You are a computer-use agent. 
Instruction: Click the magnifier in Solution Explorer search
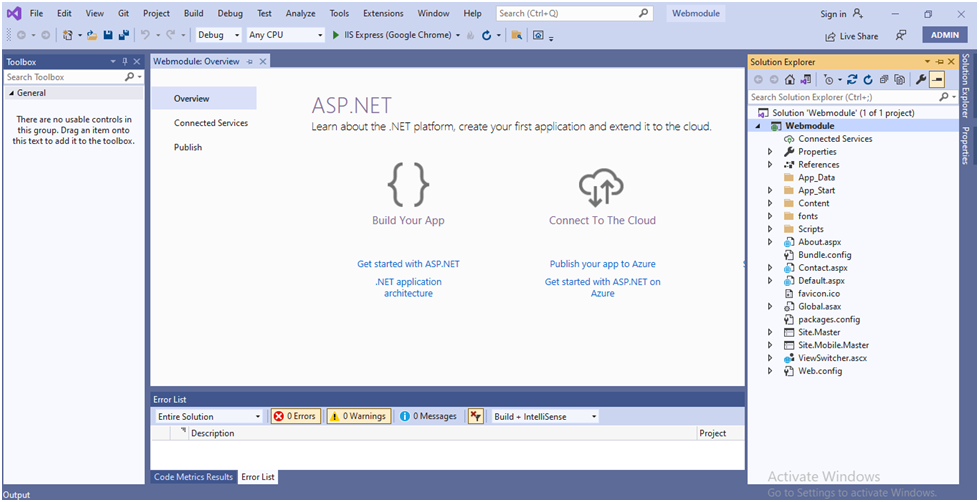[944, 97]
